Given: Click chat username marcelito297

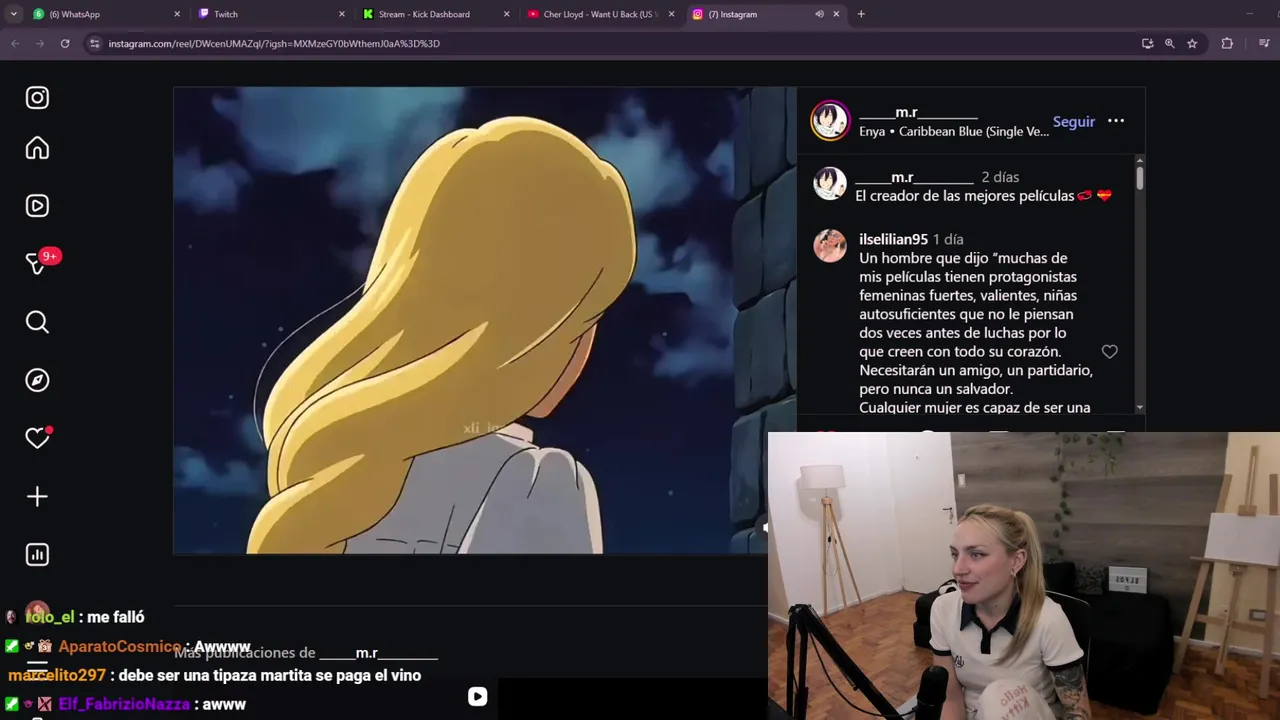Looking at the screenshot, I should point(57,675).
